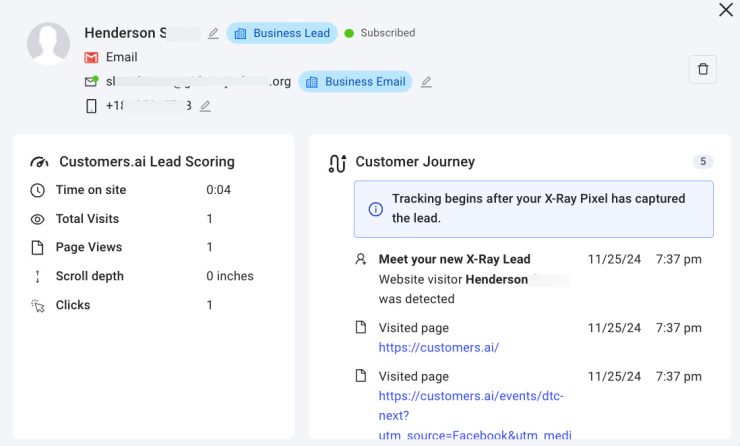Click the Time on site value 0:04

click(x=219, y=190)
